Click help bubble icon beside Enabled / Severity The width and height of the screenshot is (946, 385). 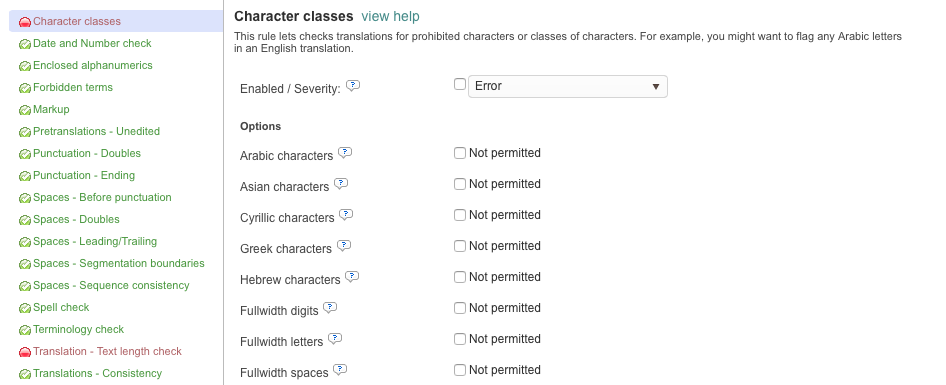pos(353,86)
